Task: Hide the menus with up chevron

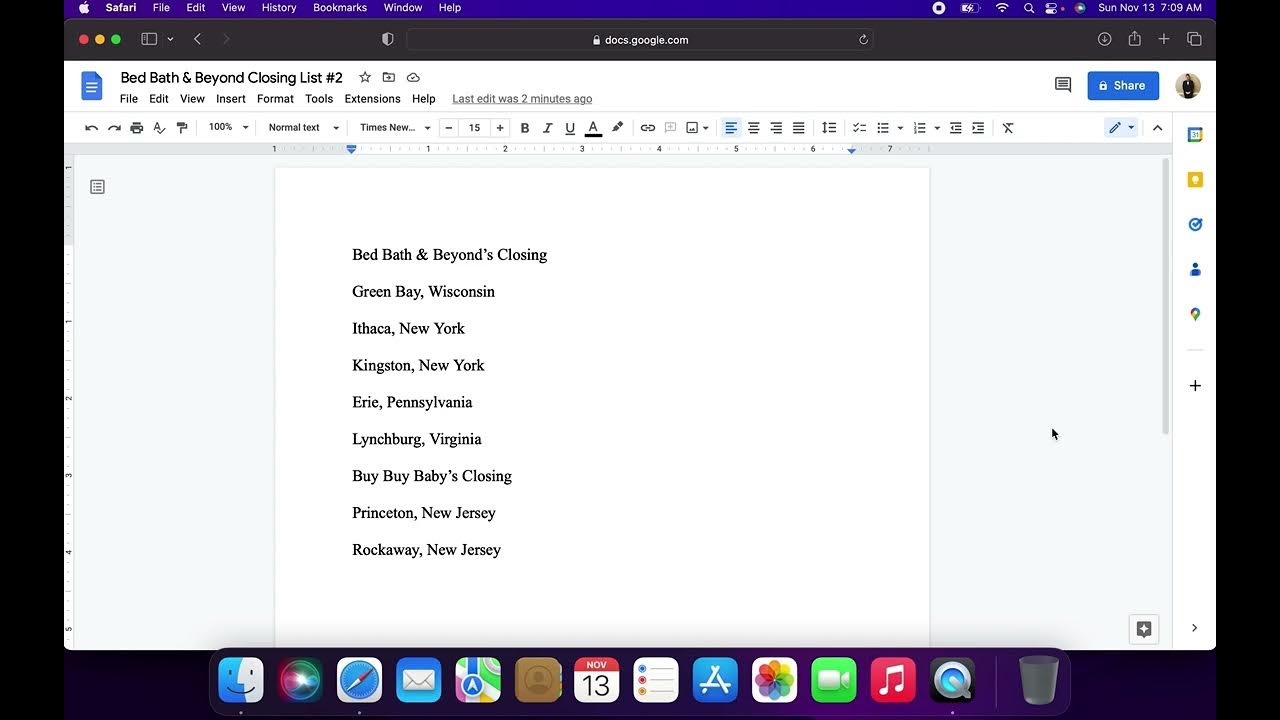Action: tap(1157, 128)
